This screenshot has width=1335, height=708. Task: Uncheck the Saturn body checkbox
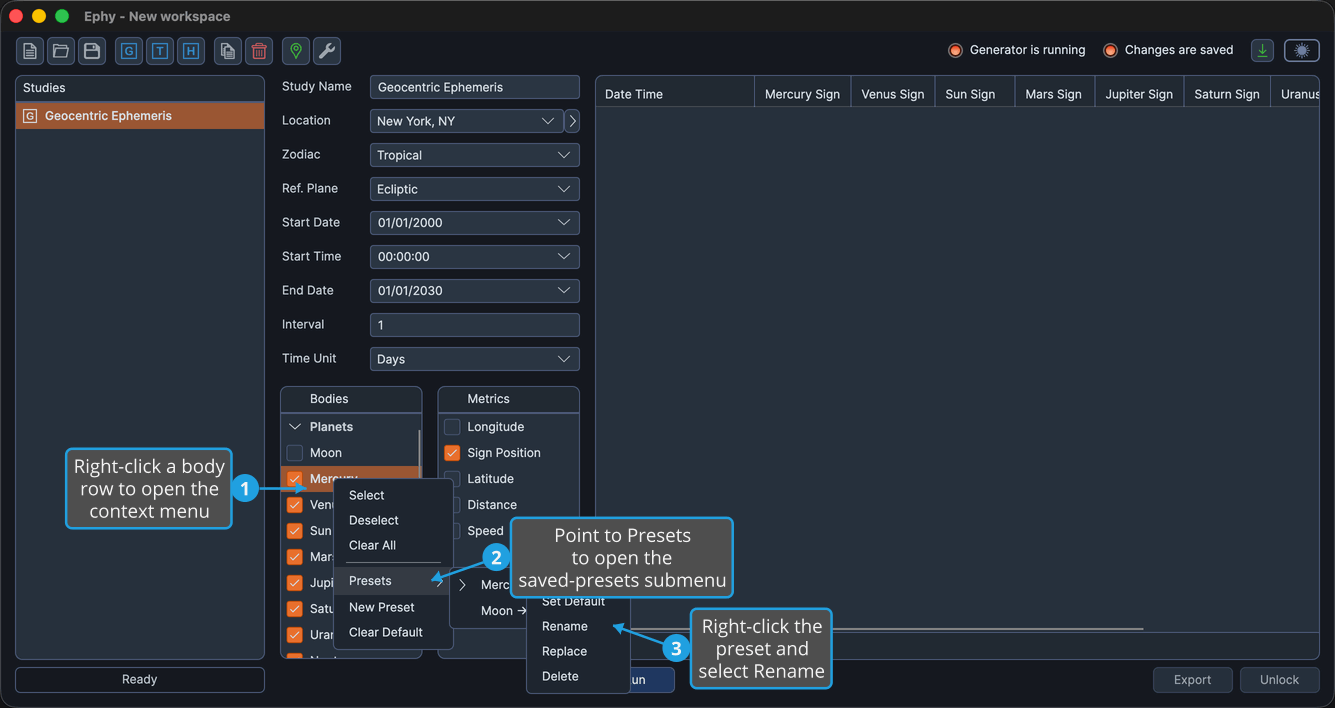[295, 609]
